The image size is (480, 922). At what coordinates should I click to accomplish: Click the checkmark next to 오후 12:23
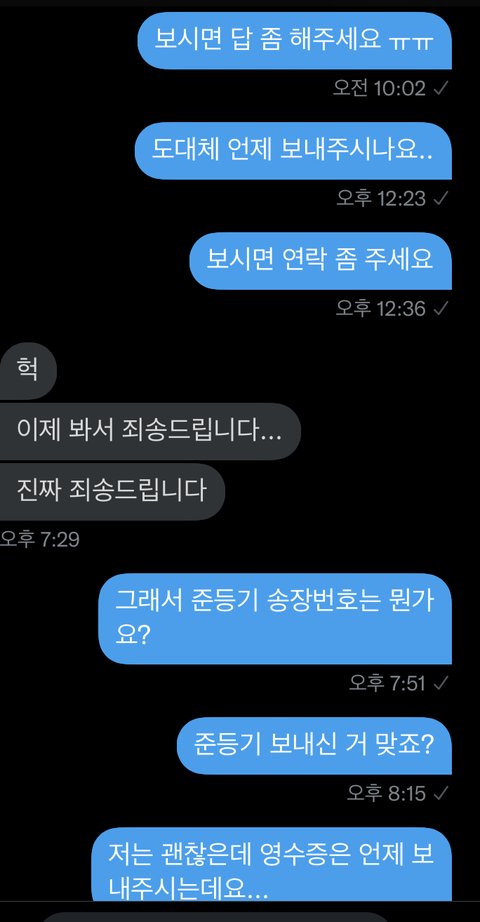point(441,198)
